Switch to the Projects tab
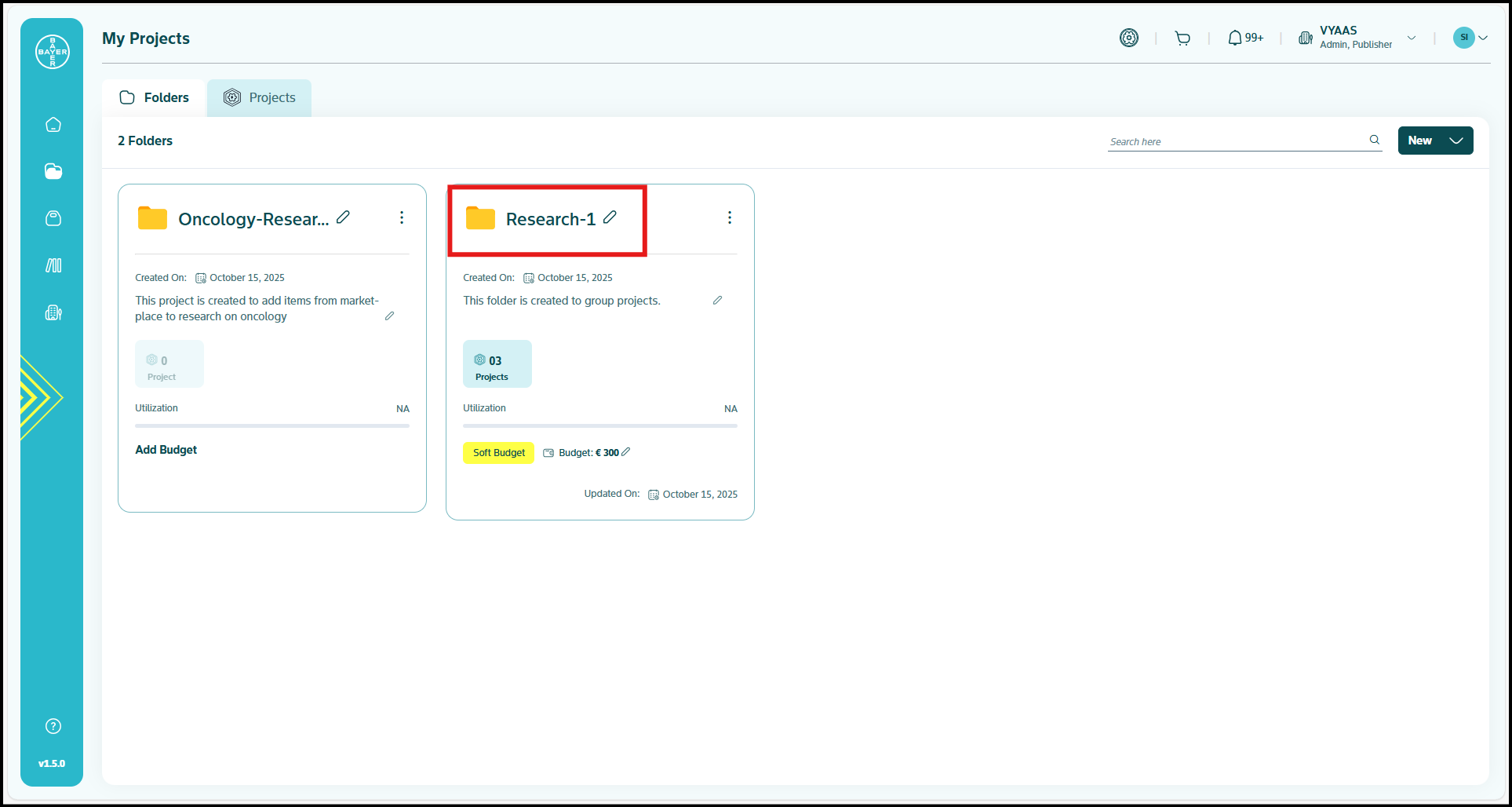This screenshot has height=807, width=1512. 260,98
